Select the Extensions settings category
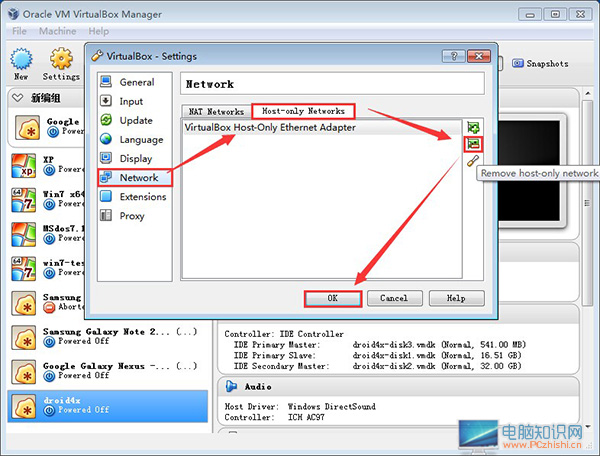Image resolution: width=600 pixels, height=456 pixels. click(143, 197)
